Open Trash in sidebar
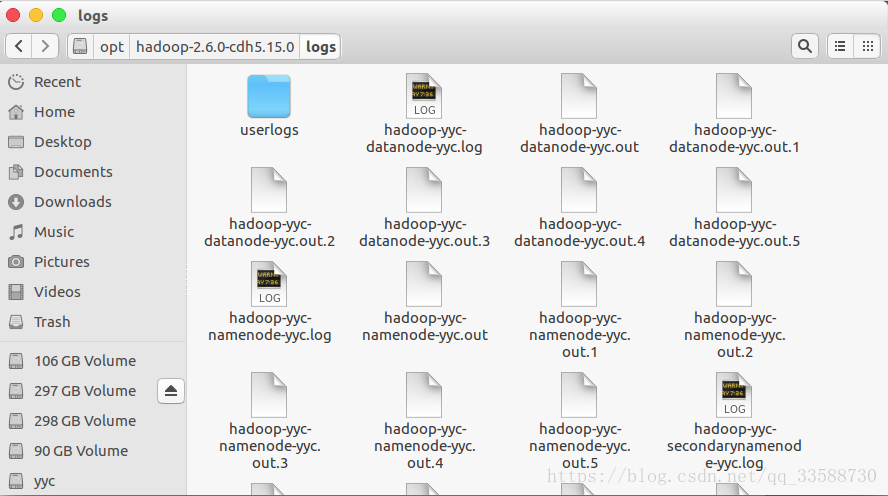 93,322
